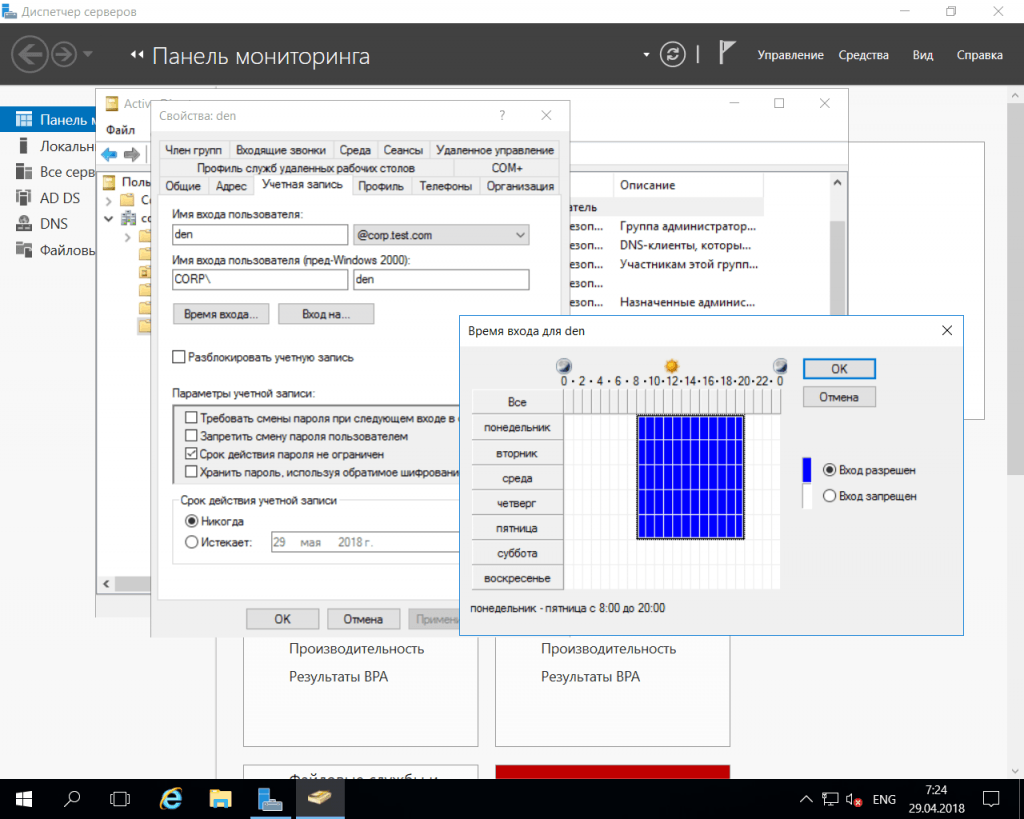This screenshot has height=819, width=1024.
Task: Expand the first tree node in console
Action: click(x=108, y=200)
